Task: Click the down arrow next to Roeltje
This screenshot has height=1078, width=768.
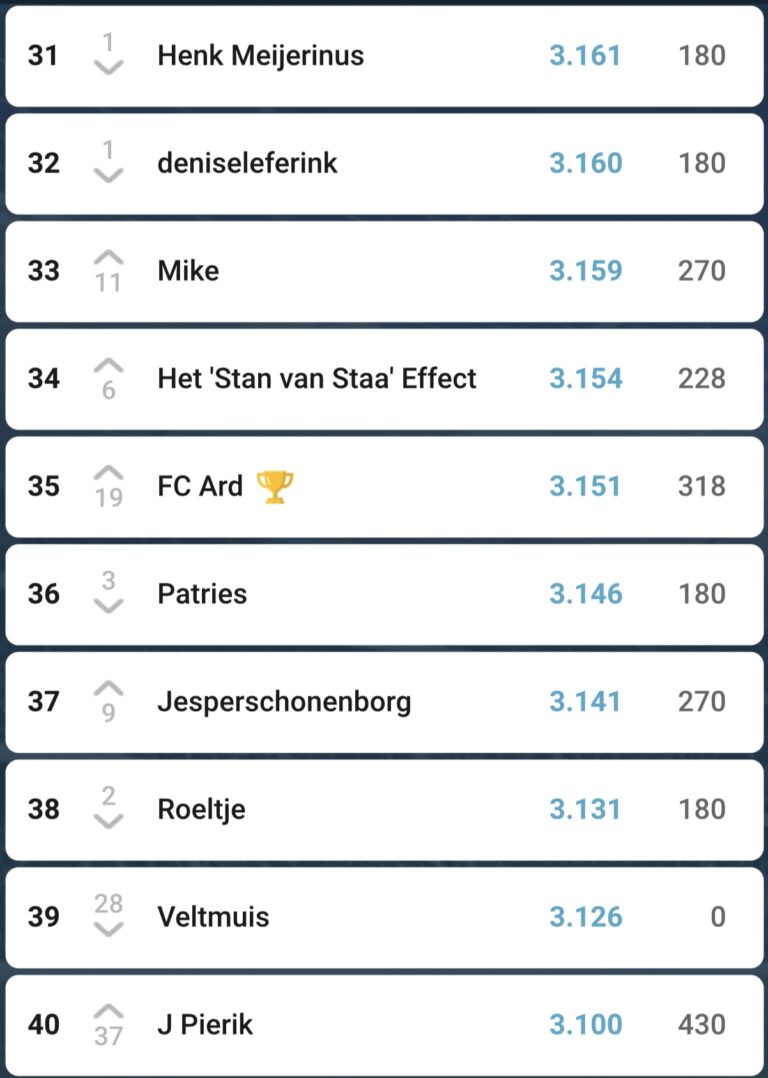Action: (108, 821)
